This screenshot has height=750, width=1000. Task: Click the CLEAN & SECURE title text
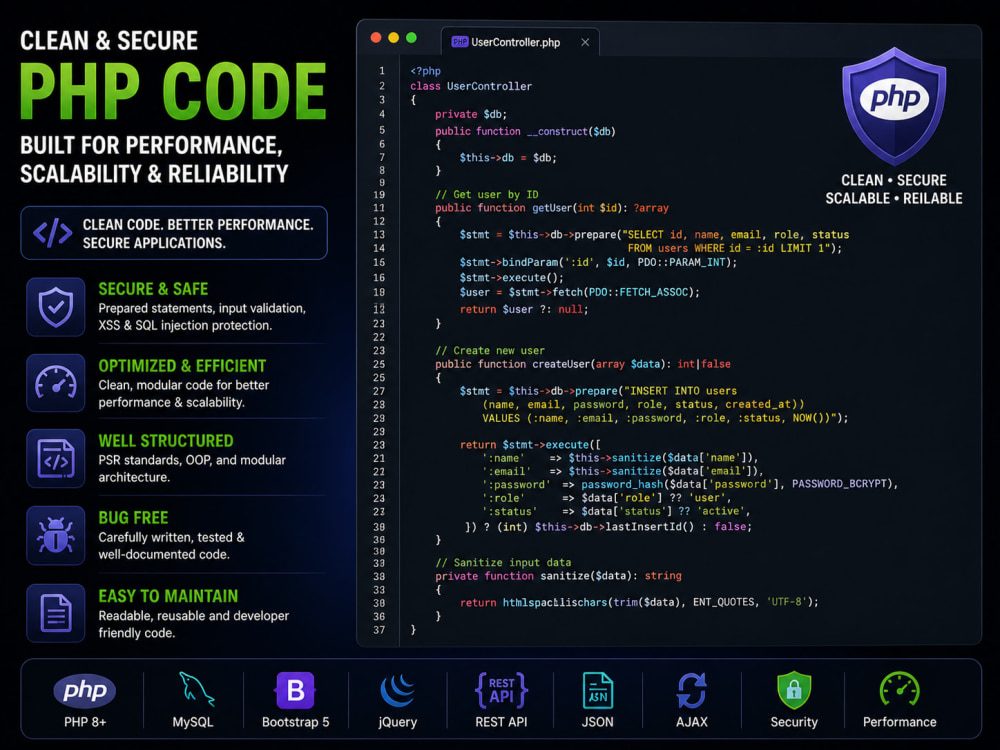(109, 41)
